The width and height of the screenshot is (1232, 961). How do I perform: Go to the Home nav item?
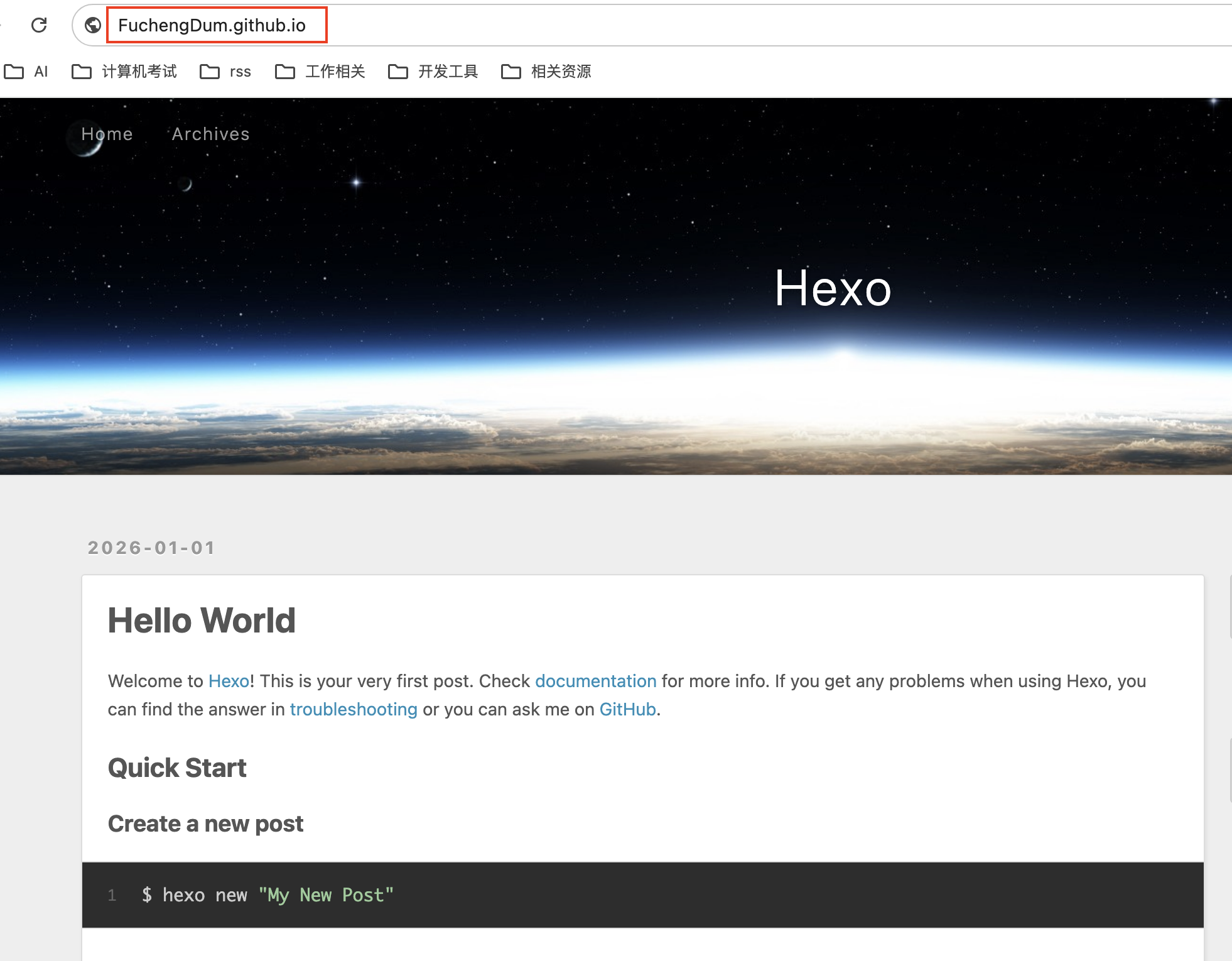pyautogui.click(x=107, y=134)
